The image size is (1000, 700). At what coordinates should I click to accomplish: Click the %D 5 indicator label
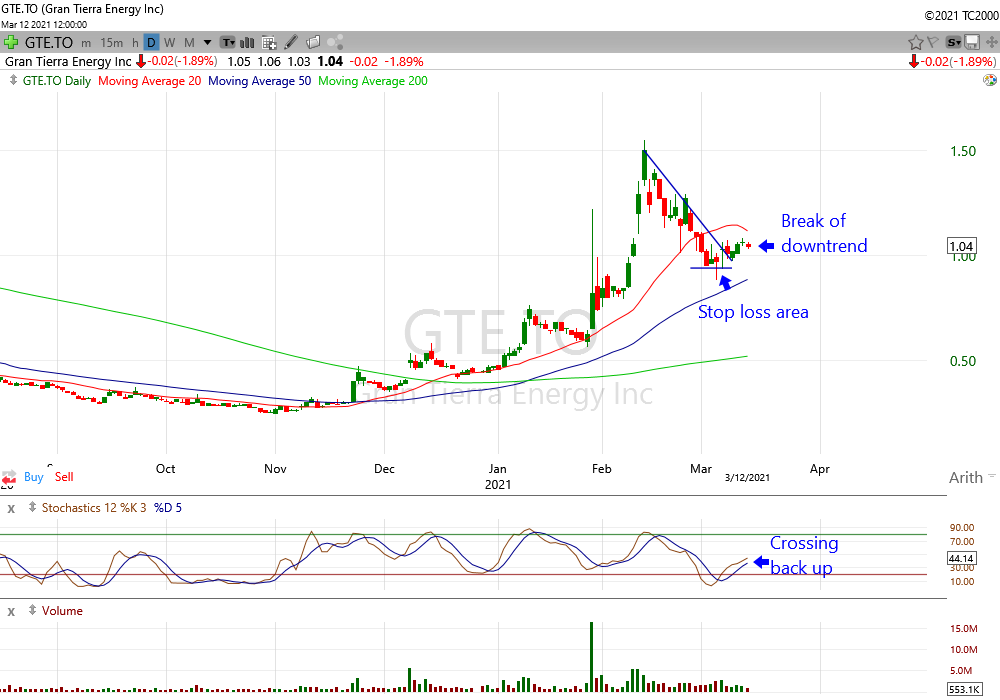[168, 508]
